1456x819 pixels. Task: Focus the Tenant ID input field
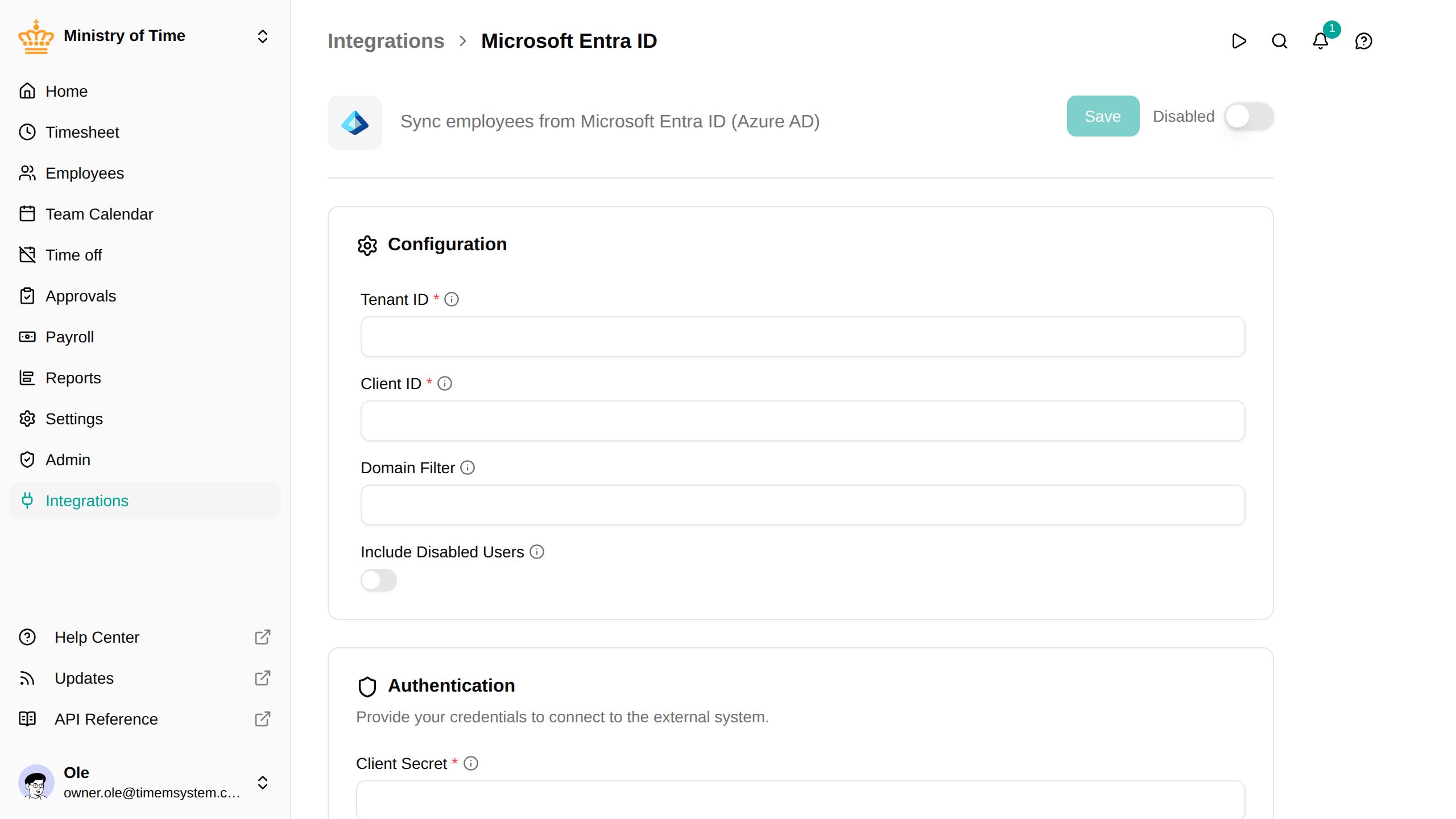pyautogui.click(x=803, y=337)
